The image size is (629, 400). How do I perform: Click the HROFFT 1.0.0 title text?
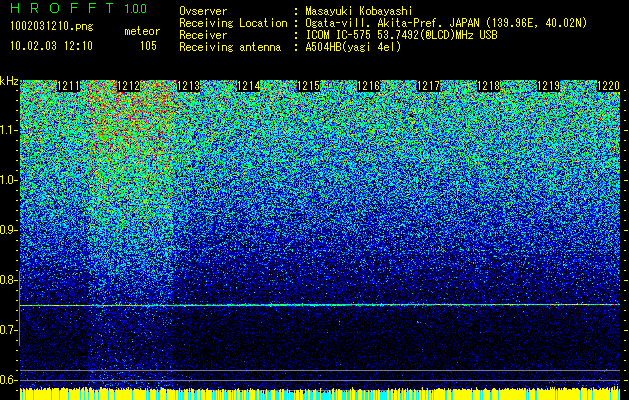(x=79, y=8)
